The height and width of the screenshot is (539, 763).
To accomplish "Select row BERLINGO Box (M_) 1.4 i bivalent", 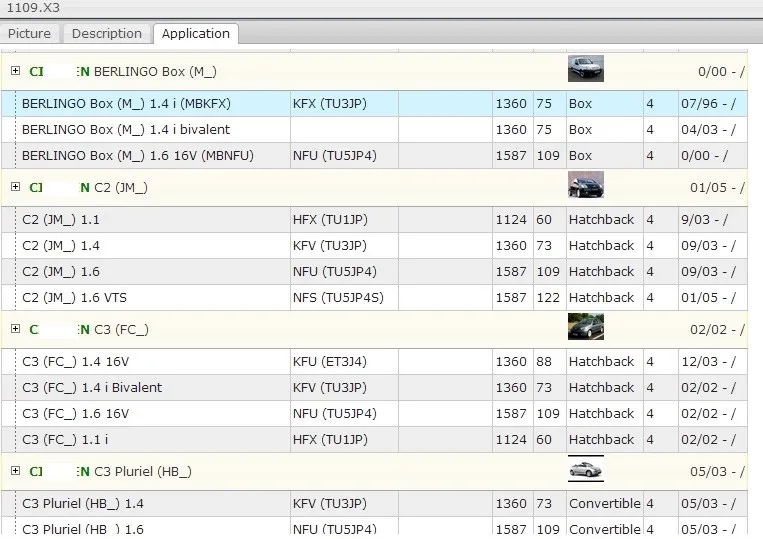I will coord(374,129).
